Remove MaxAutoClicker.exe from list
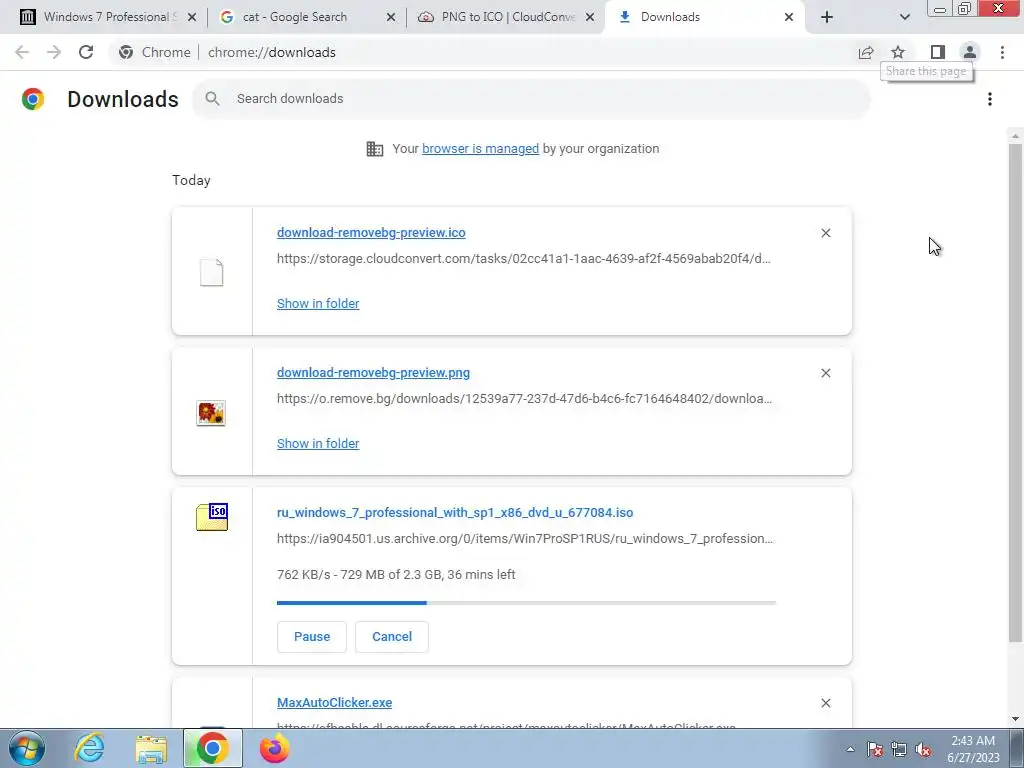 click(825, 703)
